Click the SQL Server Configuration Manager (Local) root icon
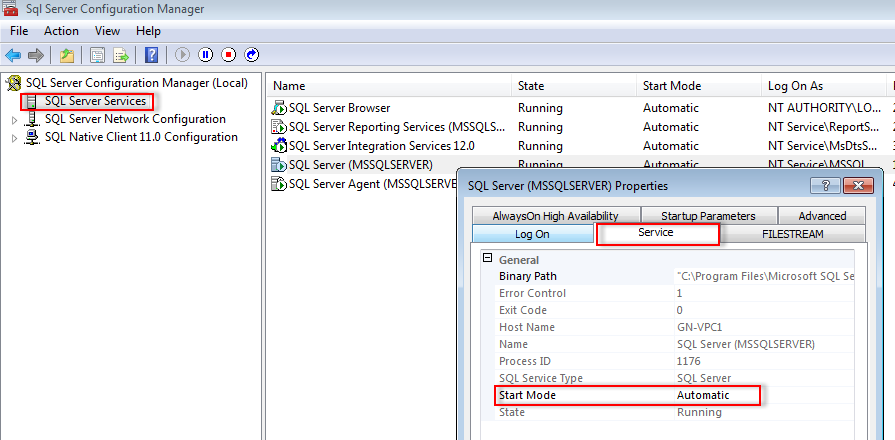Viewport: 895px width, 440px height. 14,83
